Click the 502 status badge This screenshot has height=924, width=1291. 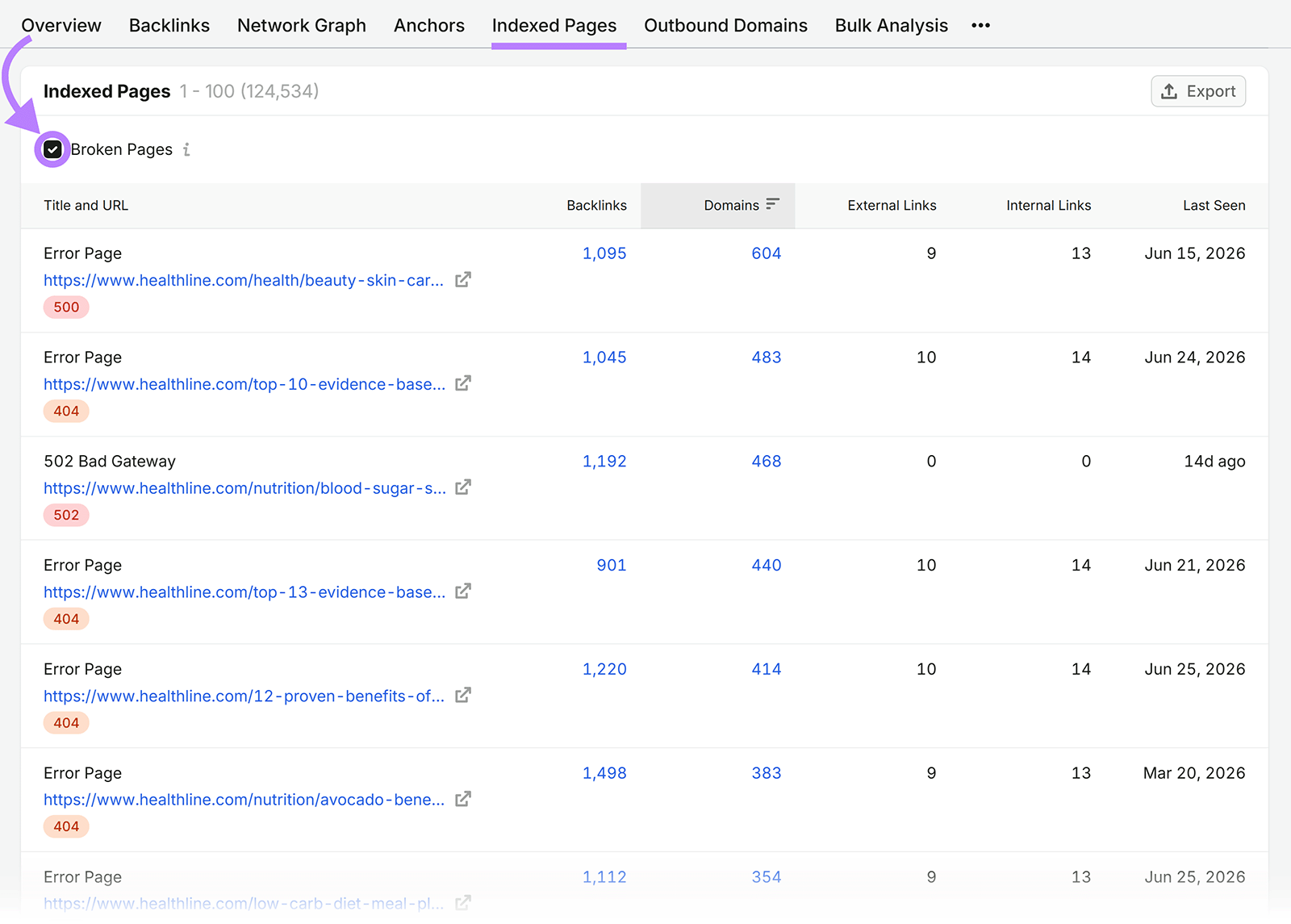[66, 515]
